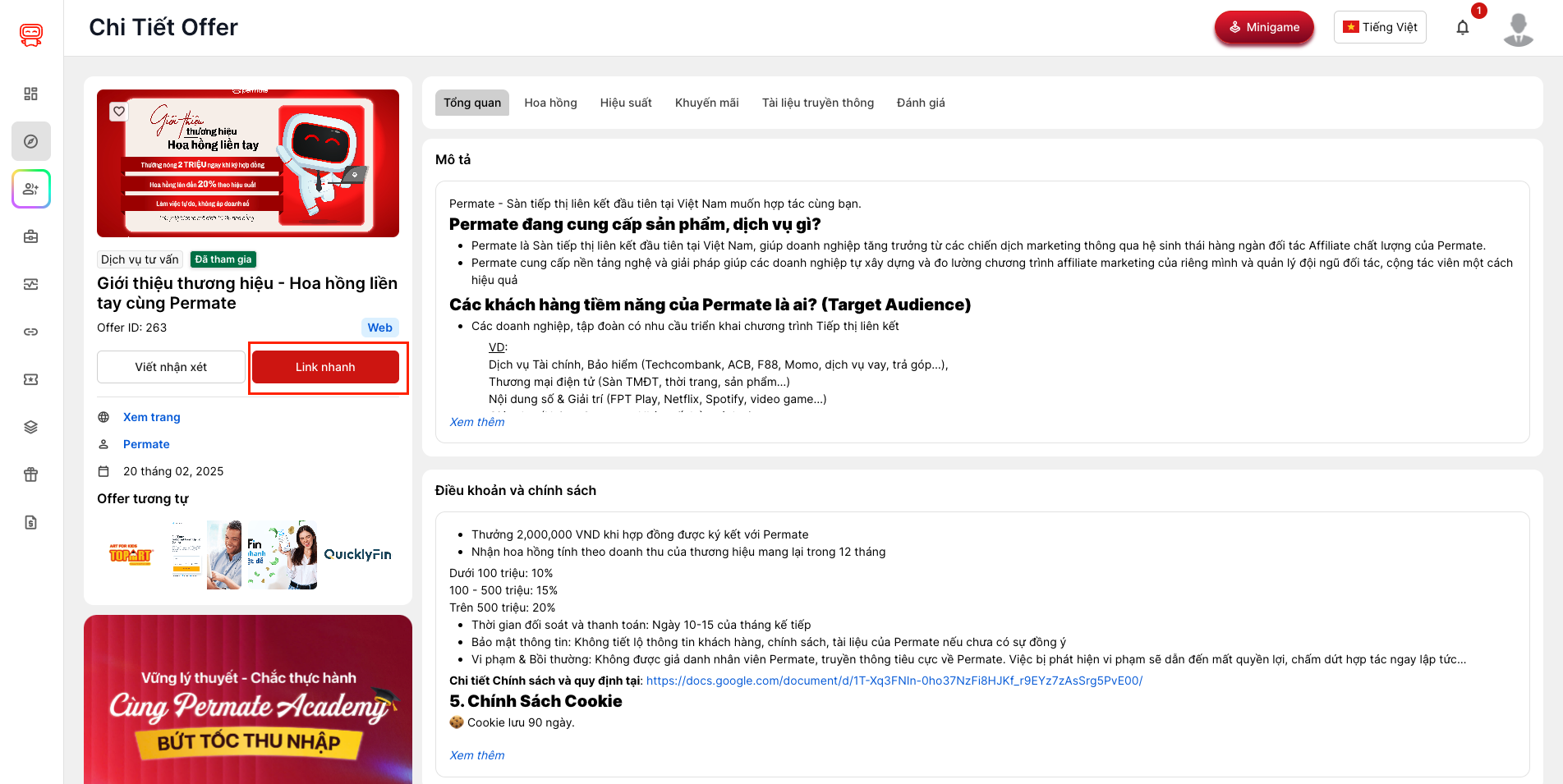
Task: Open the dashboard grid icon in the sidebar
Action: (31, 94)
